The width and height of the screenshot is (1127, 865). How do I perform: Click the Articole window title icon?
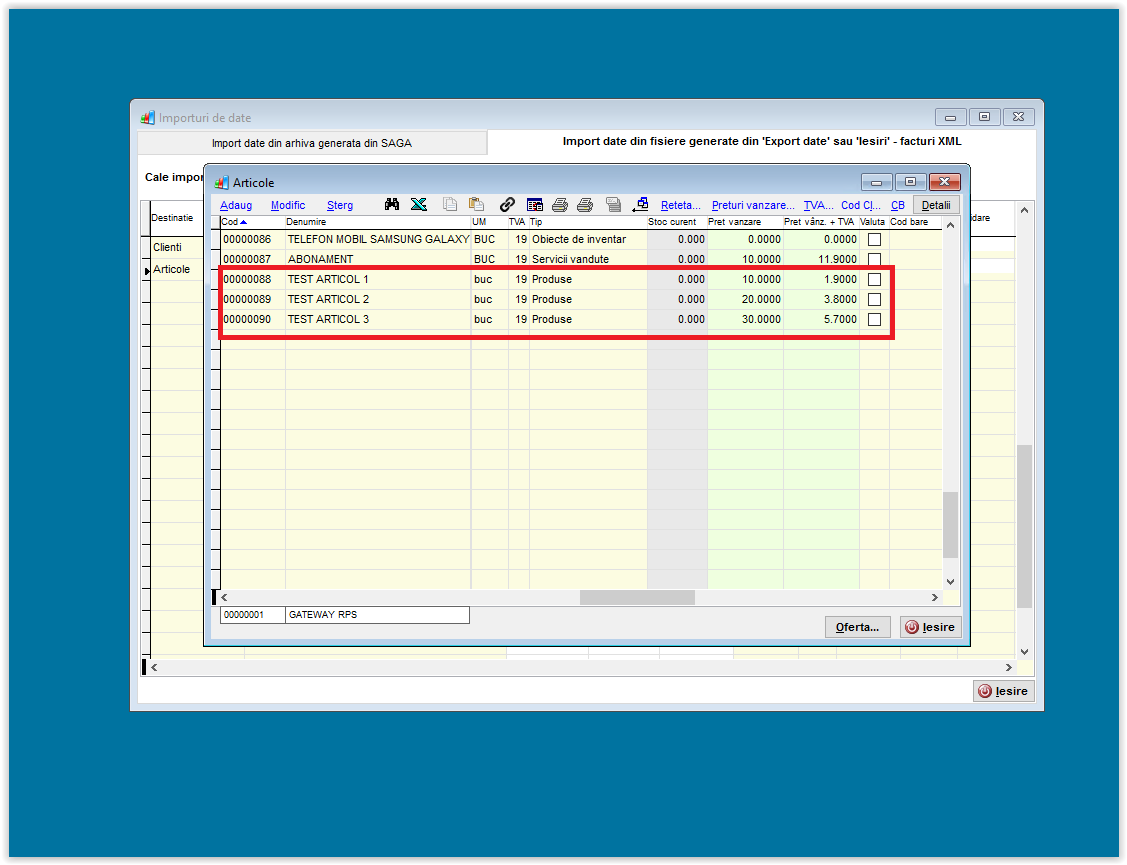point(221,183)
